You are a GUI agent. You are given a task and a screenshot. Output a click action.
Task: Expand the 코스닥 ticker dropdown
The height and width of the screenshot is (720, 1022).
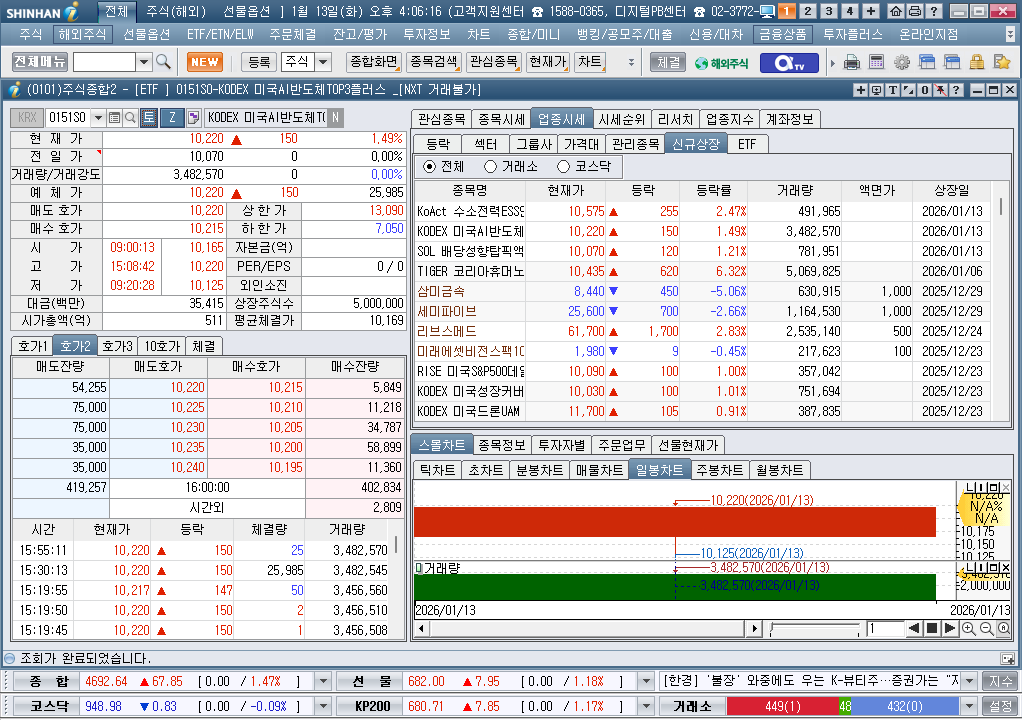[x=323, y=706]
